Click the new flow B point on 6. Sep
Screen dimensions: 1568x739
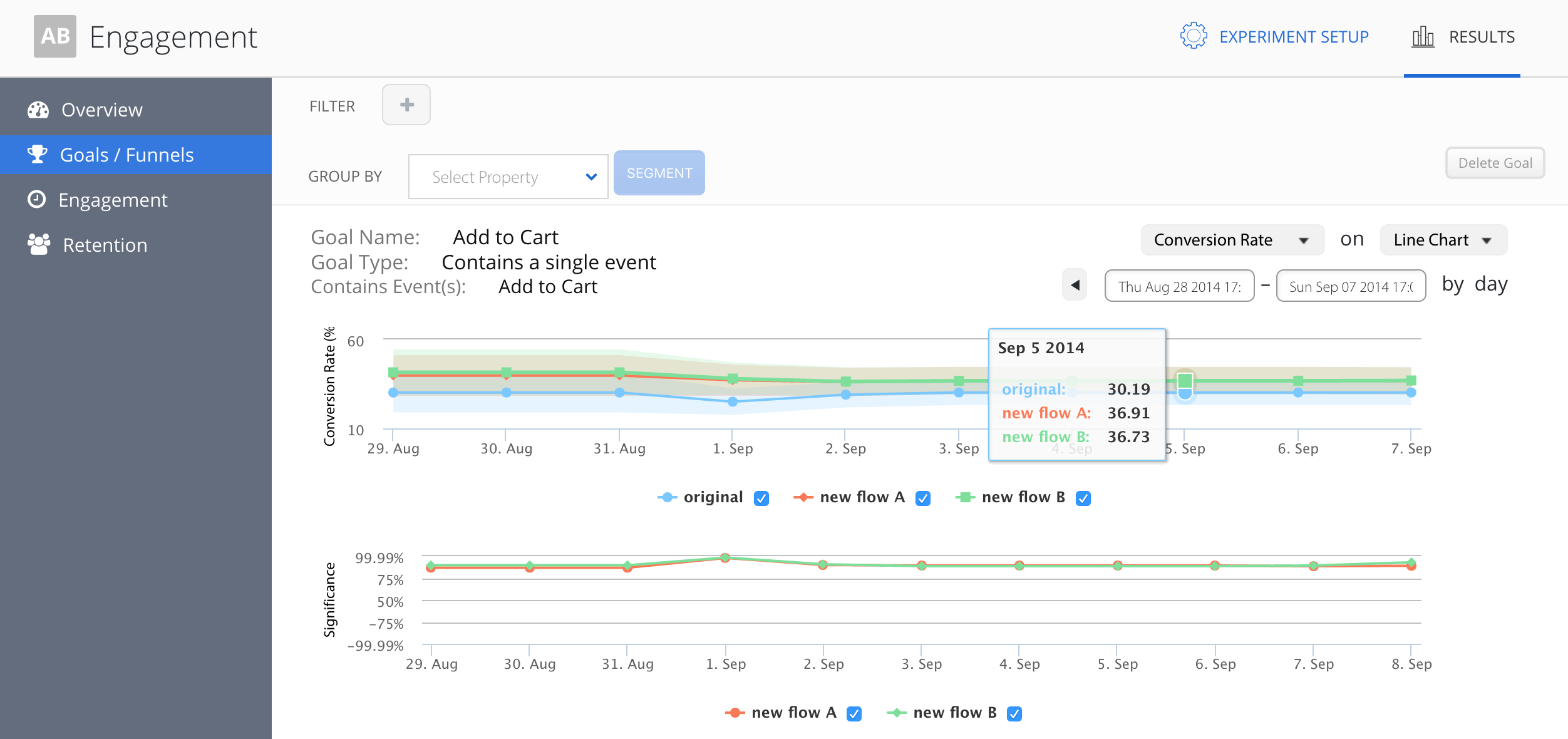point(1298,380)
